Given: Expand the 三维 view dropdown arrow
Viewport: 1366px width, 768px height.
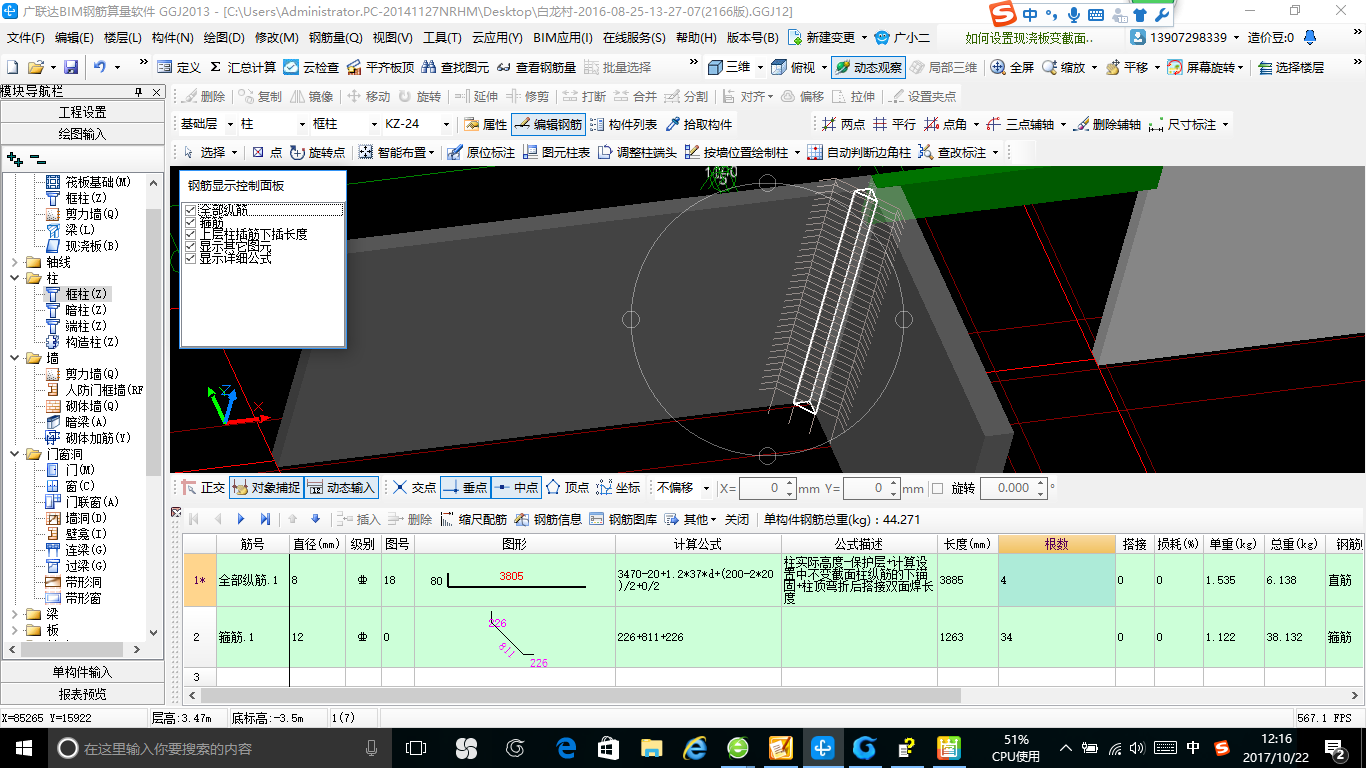Looking at the screenshot, I should pyautogui.click(x=760, y=67).
